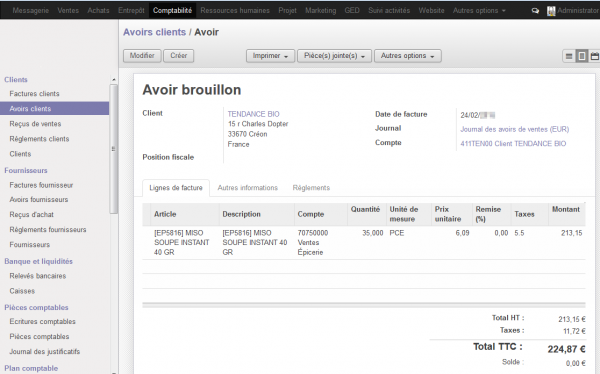This screenshot has height=374, width=600.
Task: Open TENDANCE BIO client link
Action: (x=253, y=114)
